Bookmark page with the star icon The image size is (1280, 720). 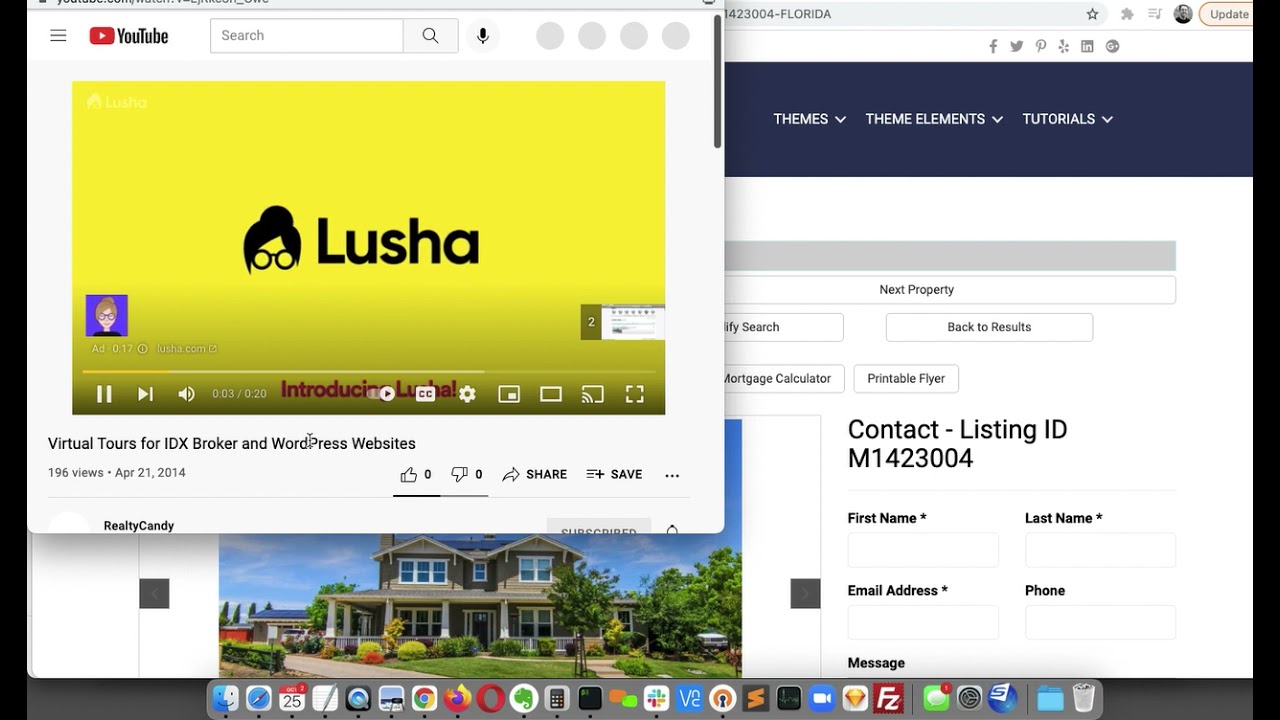[1092, 14]
